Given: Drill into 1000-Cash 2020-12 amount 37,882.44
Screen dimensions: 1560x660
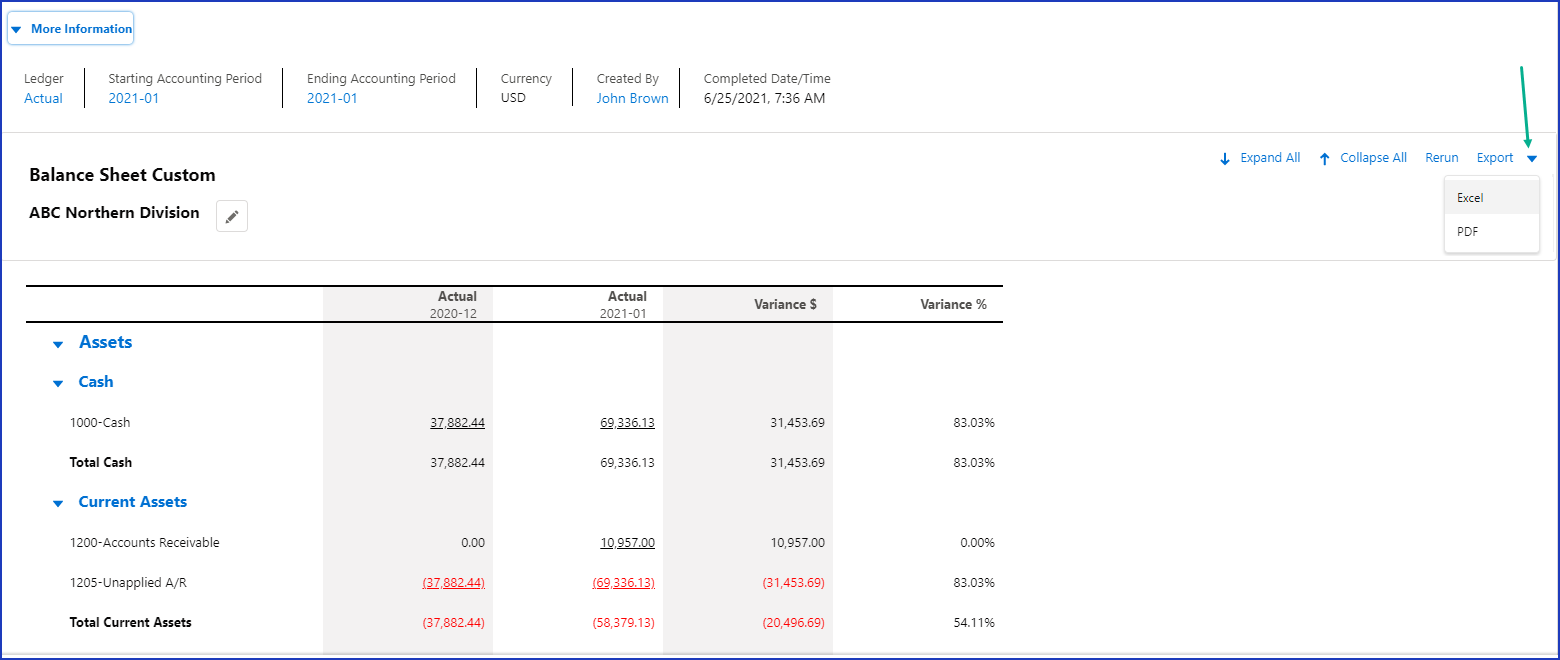Looking at the screenshot, I should click(x=457, y=423).
